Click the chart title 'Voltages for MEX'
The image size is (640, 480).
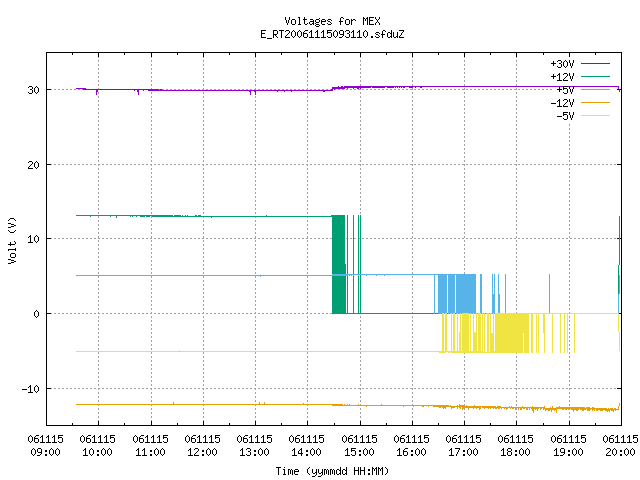pos(332,21)
